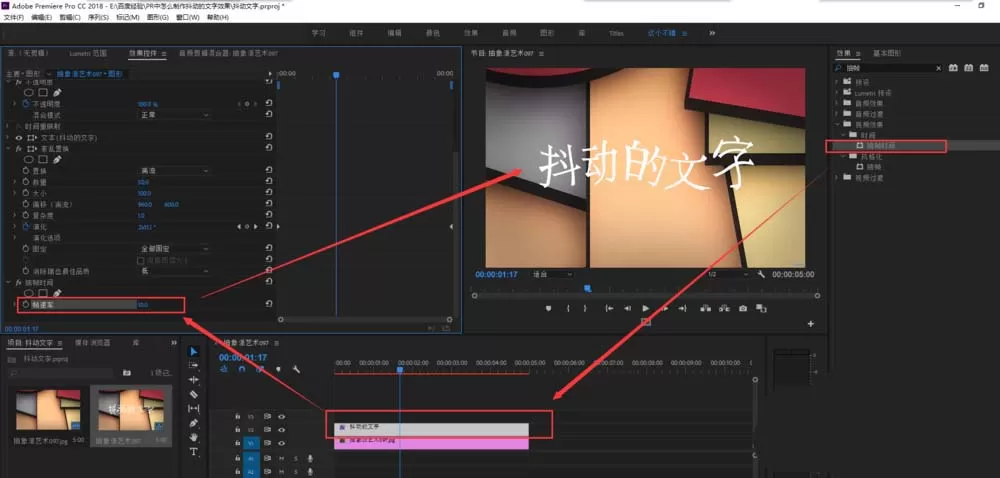
Task: Open timeline wrench display settings
Action: [x=297, y=369]
